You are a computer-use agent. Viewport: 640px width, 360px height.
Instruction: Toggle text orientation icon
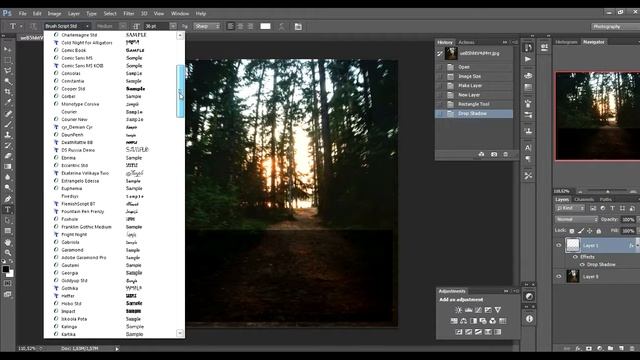click(33, 26)
